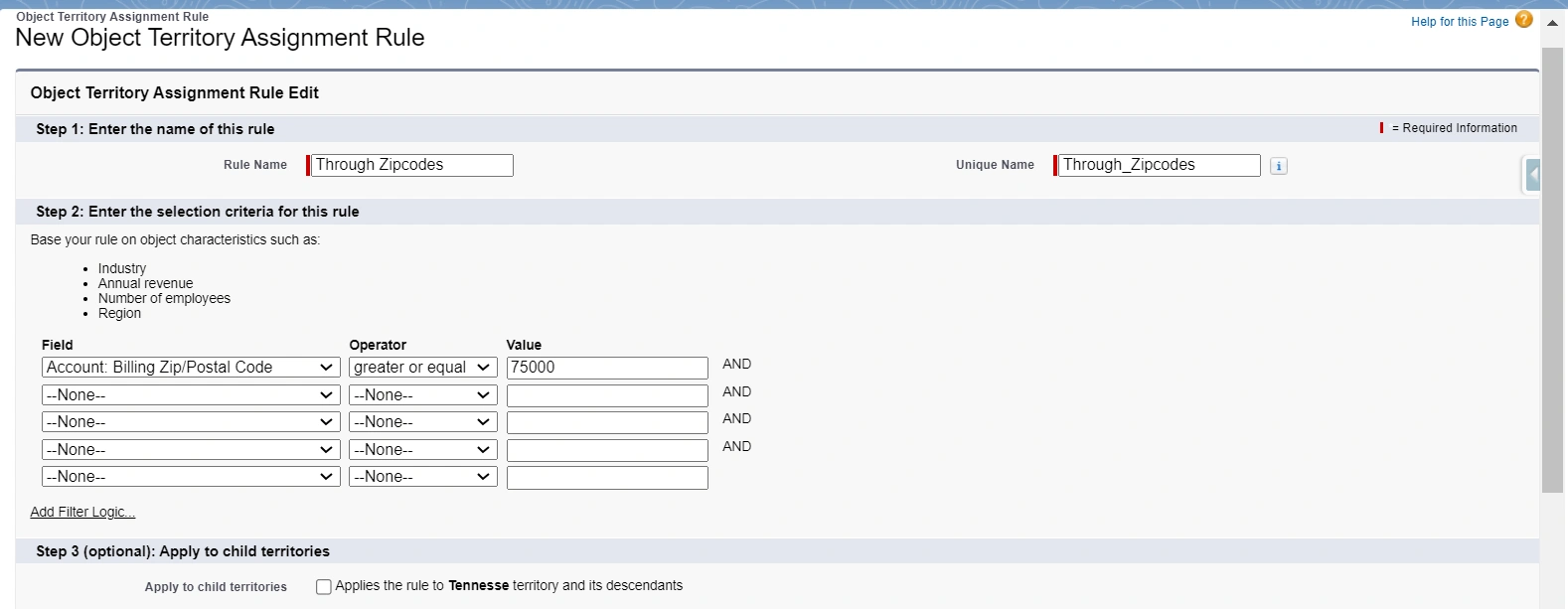The height and width of the screenshot is (609, 1568).
Task: Click the vertical page scrollbar thumb
Action: [x=1552, y=268]
